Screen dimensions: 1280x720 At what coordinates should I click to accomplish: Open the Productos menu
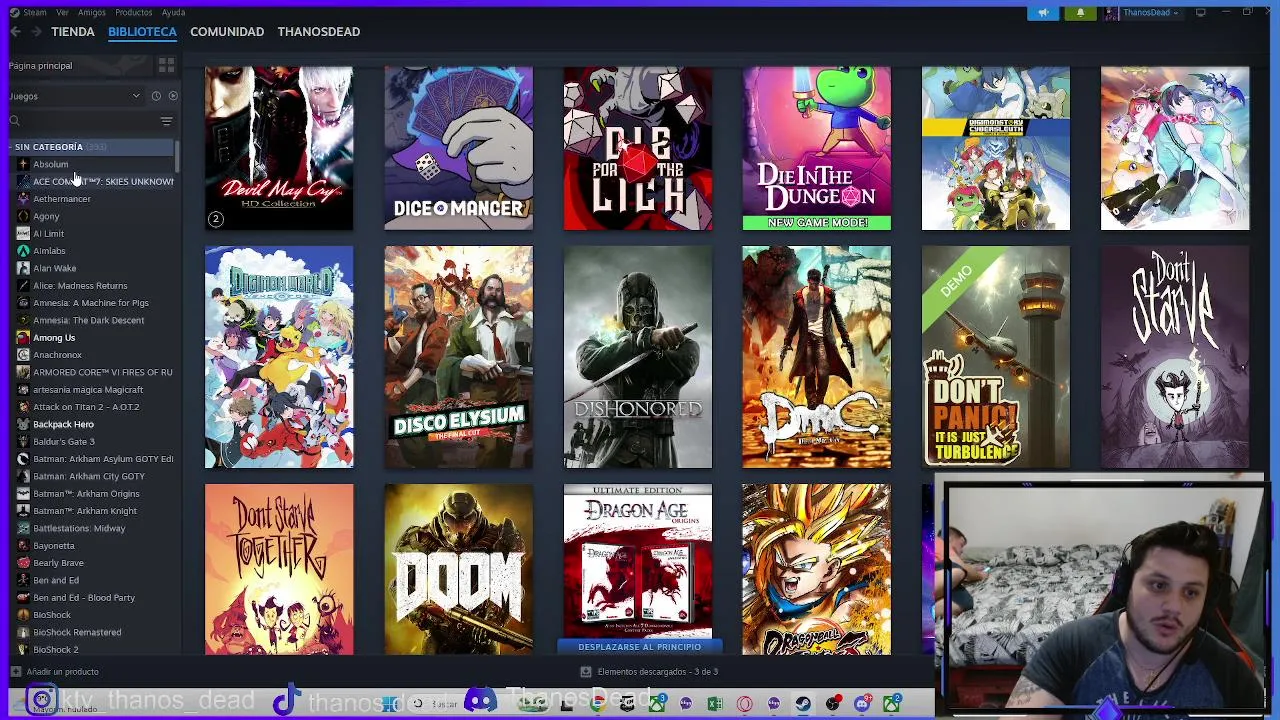coord(133,12)
